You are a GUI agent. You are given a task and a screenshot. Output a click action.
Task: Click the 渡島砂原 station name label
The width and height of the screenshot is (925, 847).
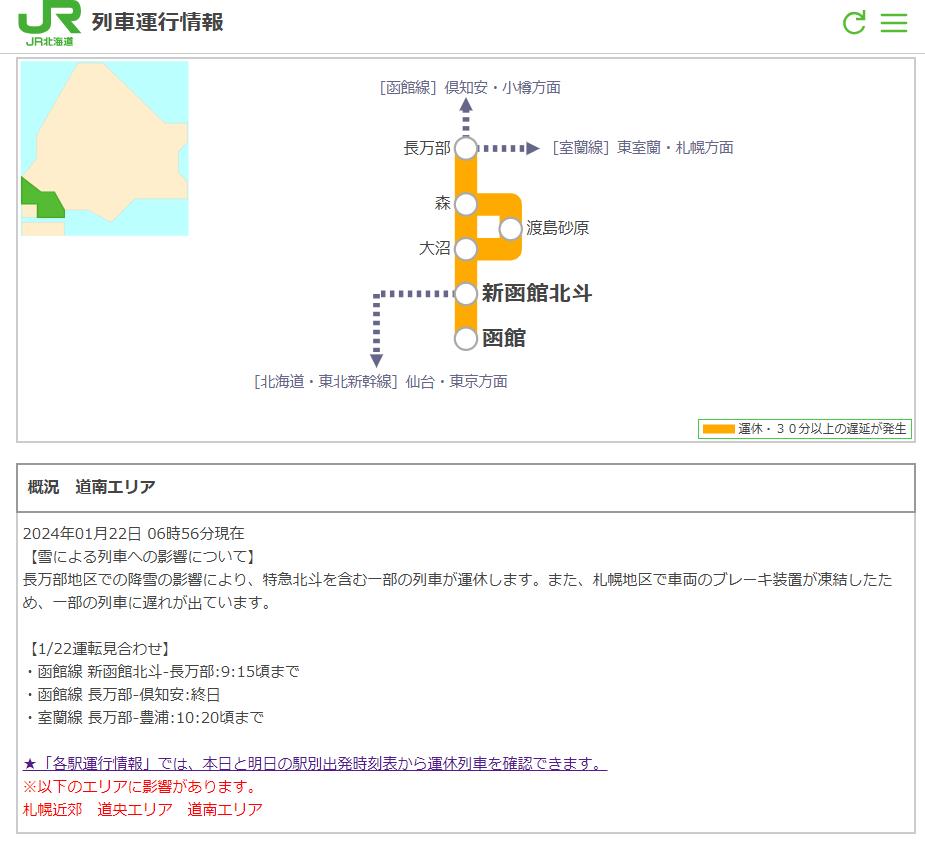(x=557, y=228)
